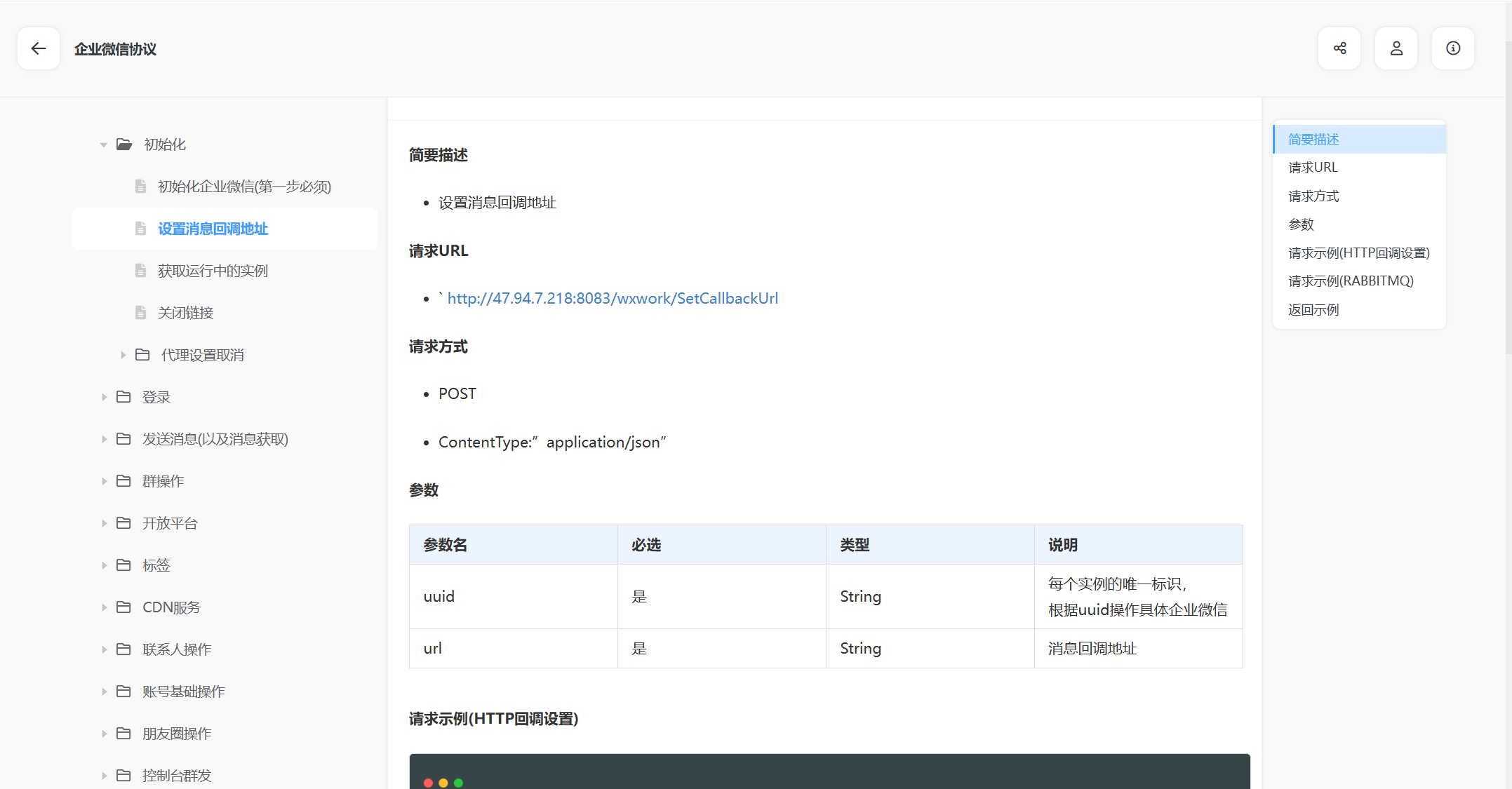Open the SetCallbackUrl request link

613,299
